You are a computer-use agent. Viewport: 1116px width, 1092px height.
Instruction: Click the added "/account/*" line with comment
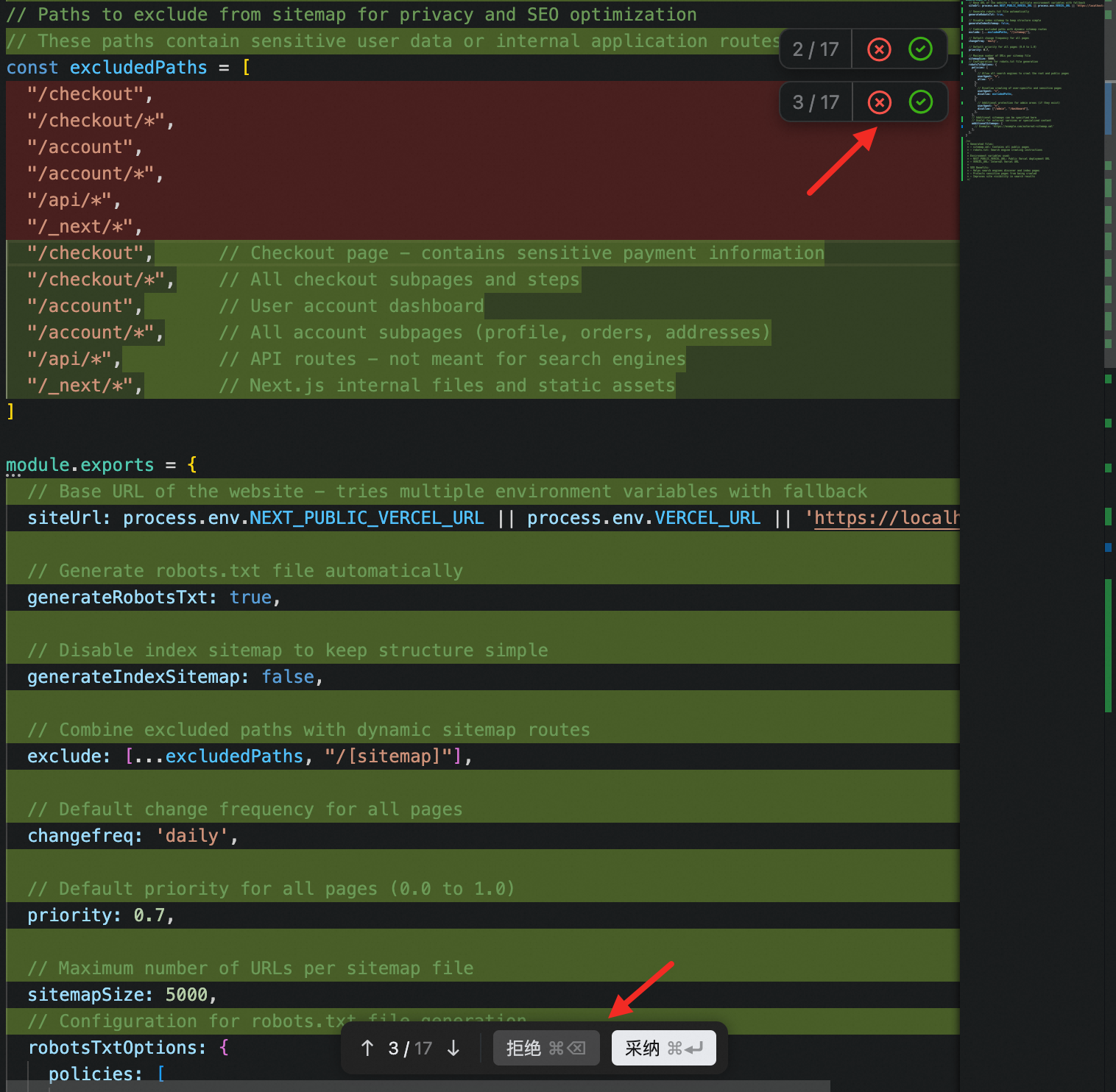coord(398,333)
